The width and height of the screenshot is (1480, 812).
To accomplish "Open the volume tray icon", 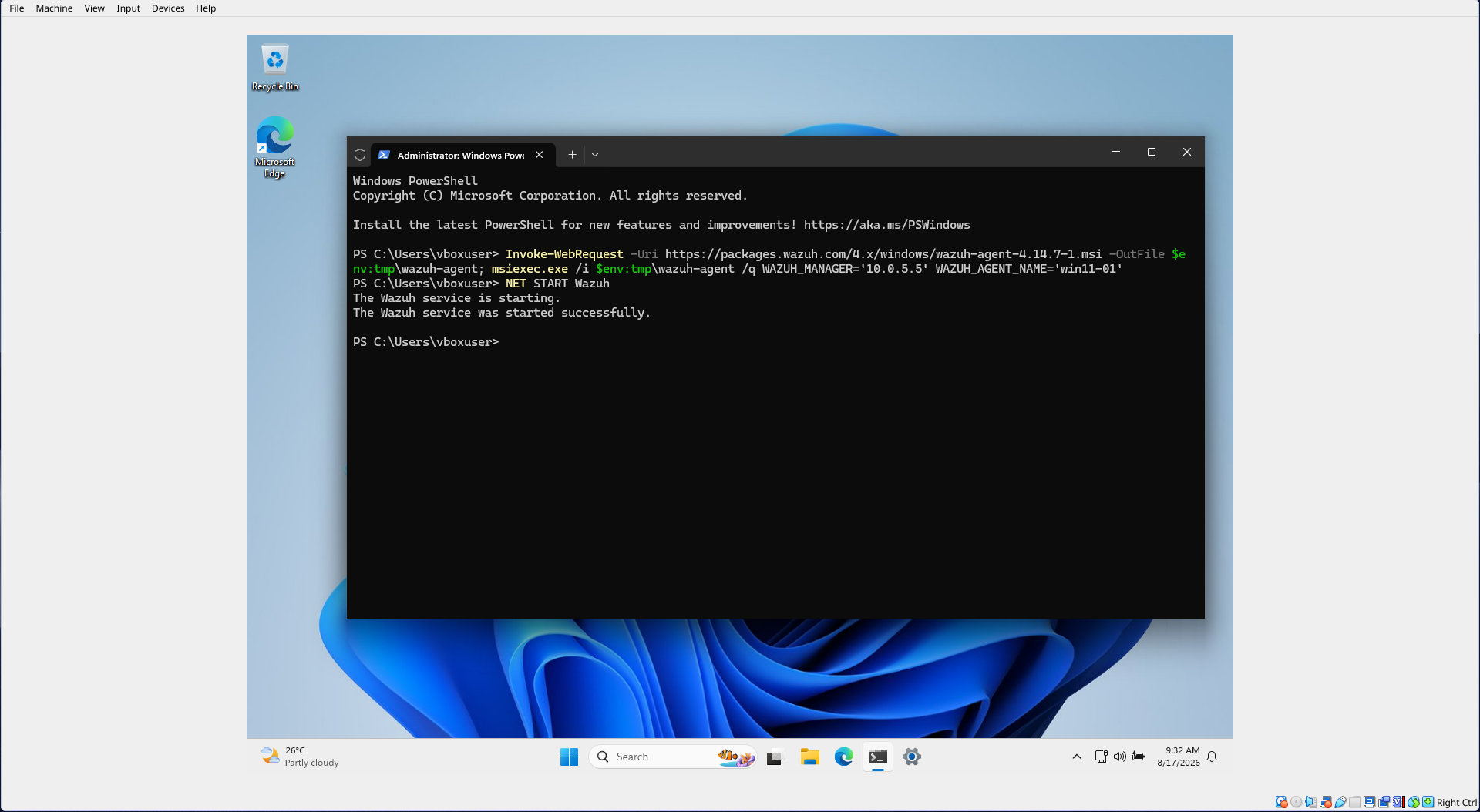I will pos(1120,757).
